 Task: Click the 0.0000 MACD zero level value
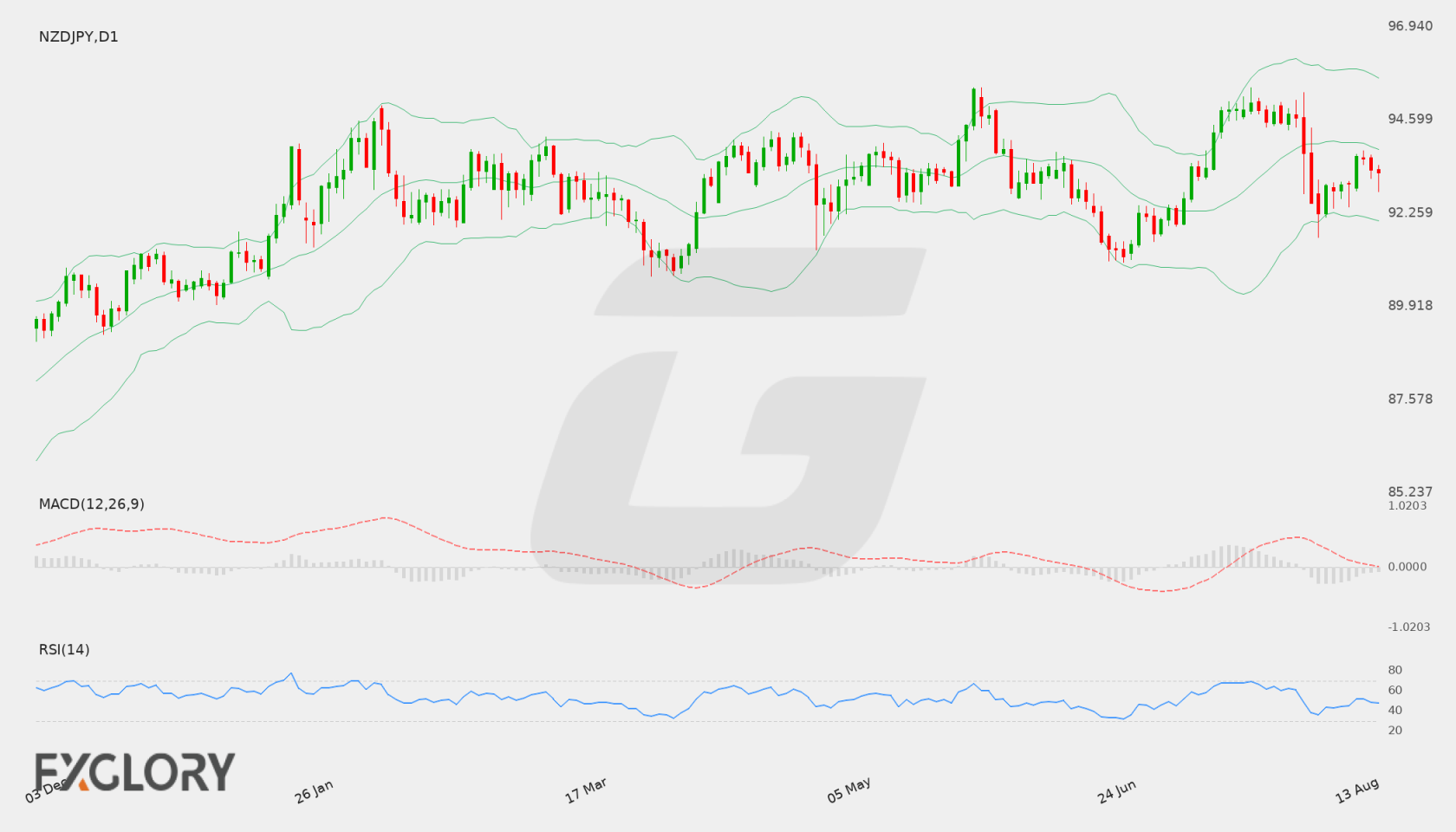(1407, 567)
